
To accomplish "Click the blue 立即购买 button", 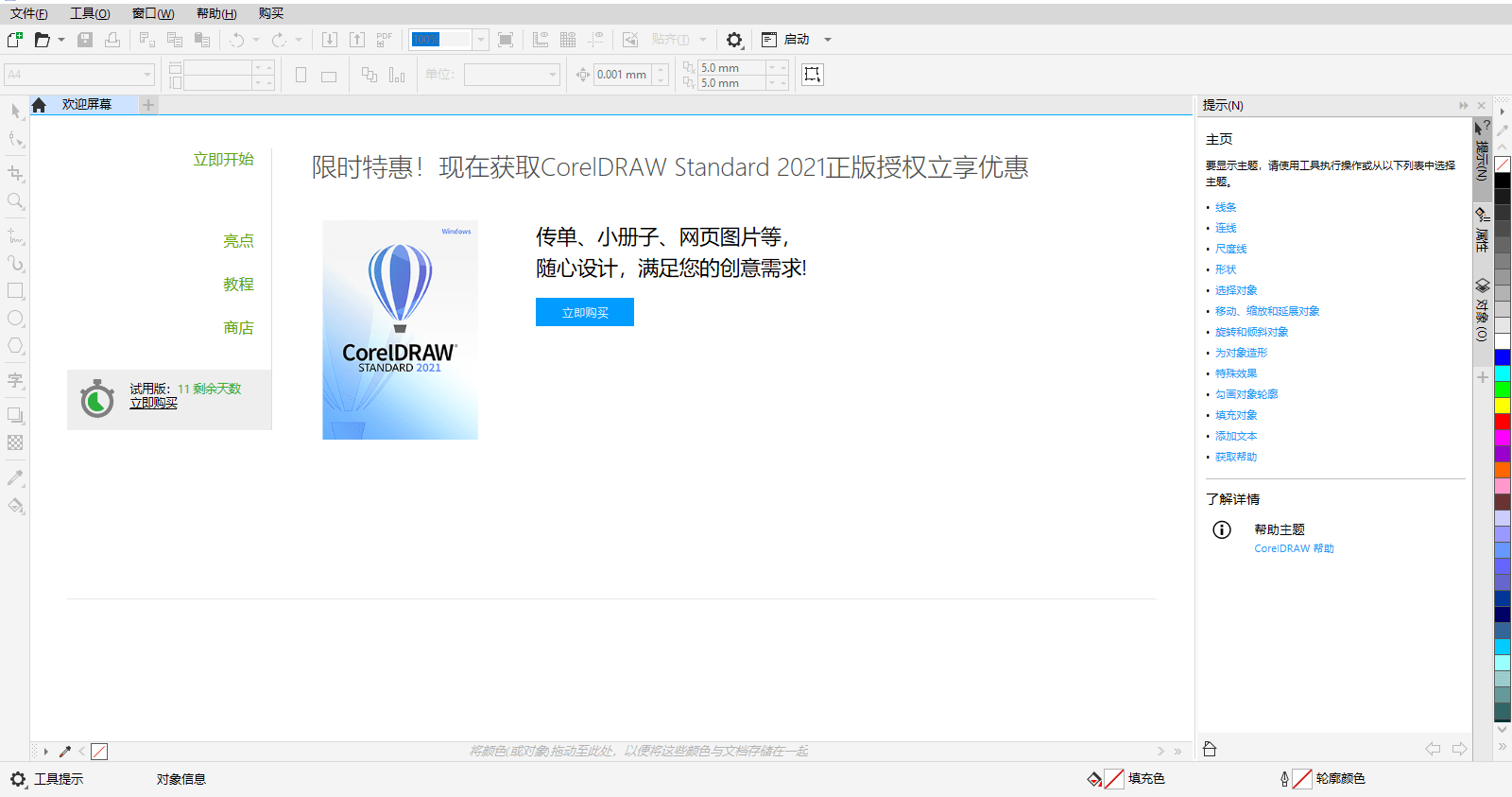I will 585,312.
